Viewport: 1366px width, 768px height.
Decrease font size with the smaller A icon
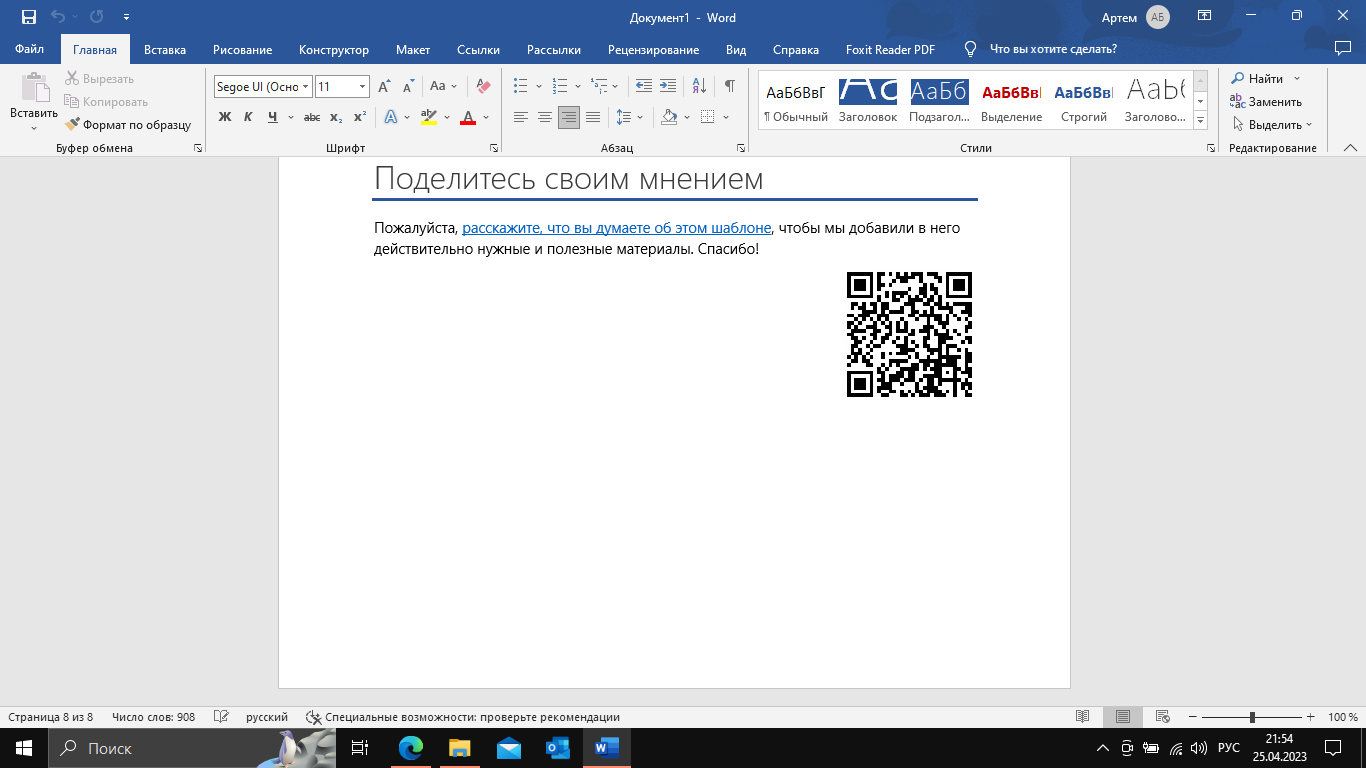click(x=407, y=87)
